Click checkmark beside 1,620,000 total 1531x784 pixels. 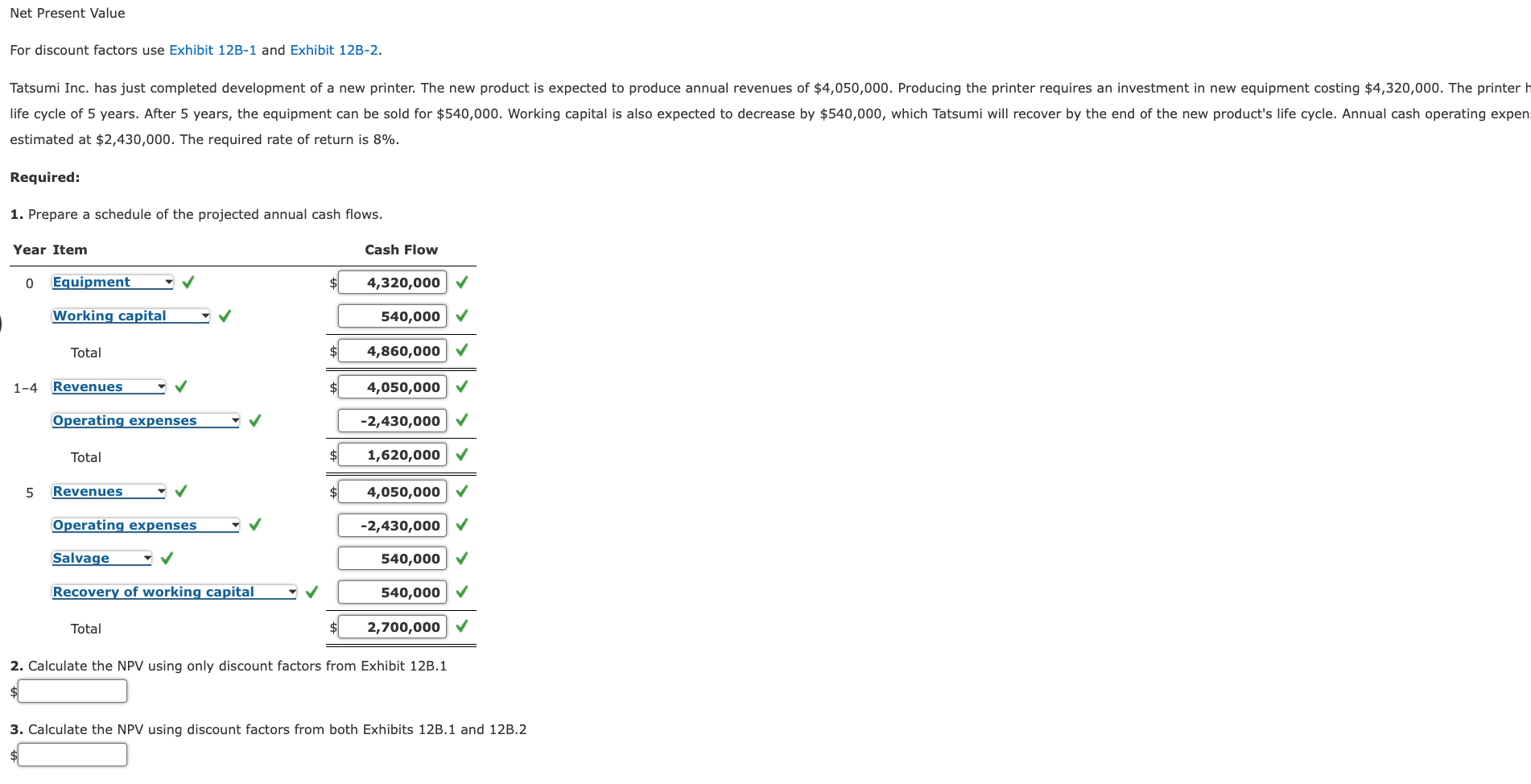pyautogui.click(x=462, y=455)
